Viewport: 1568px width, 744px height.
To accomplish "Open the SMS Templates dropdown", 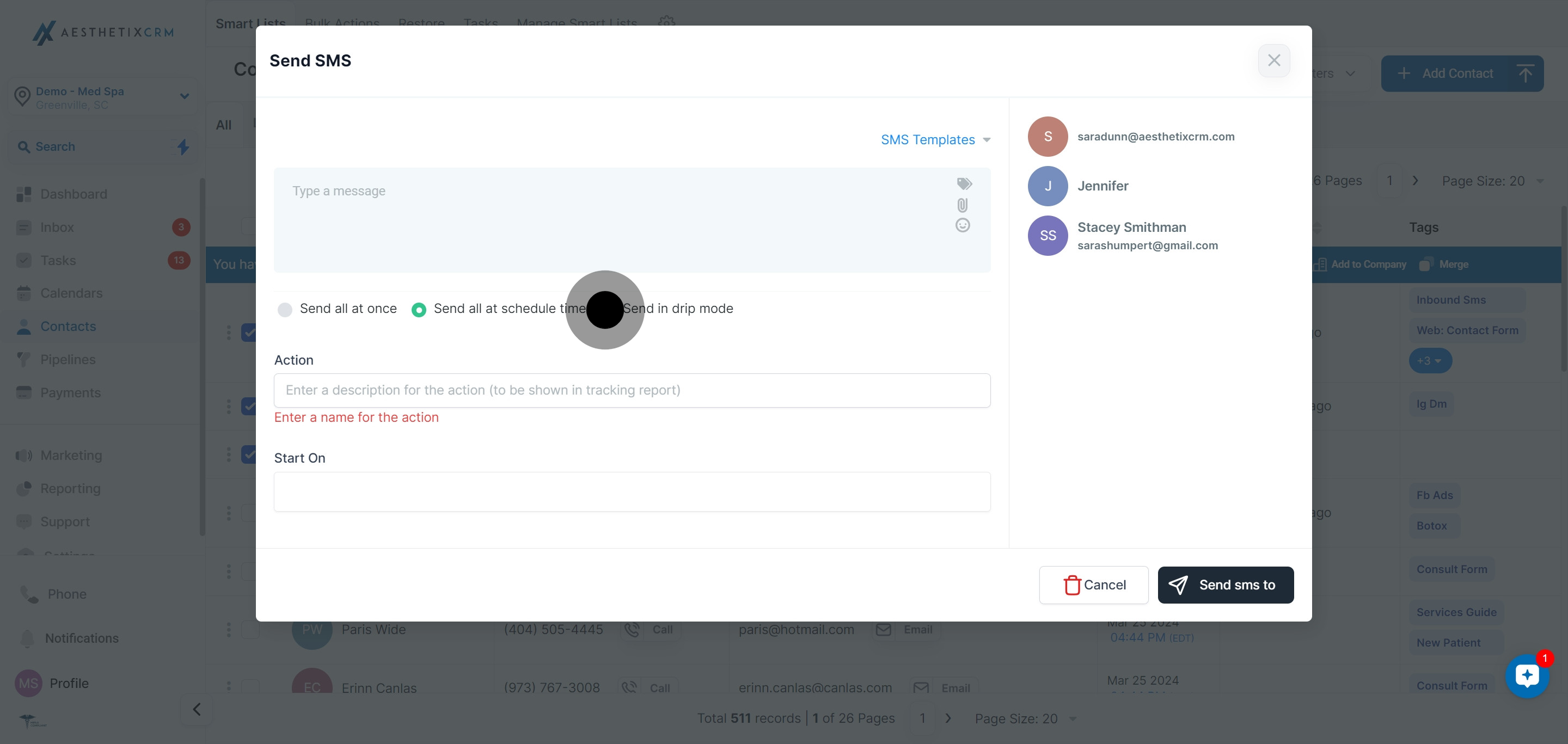I will [x=935, y=140].
